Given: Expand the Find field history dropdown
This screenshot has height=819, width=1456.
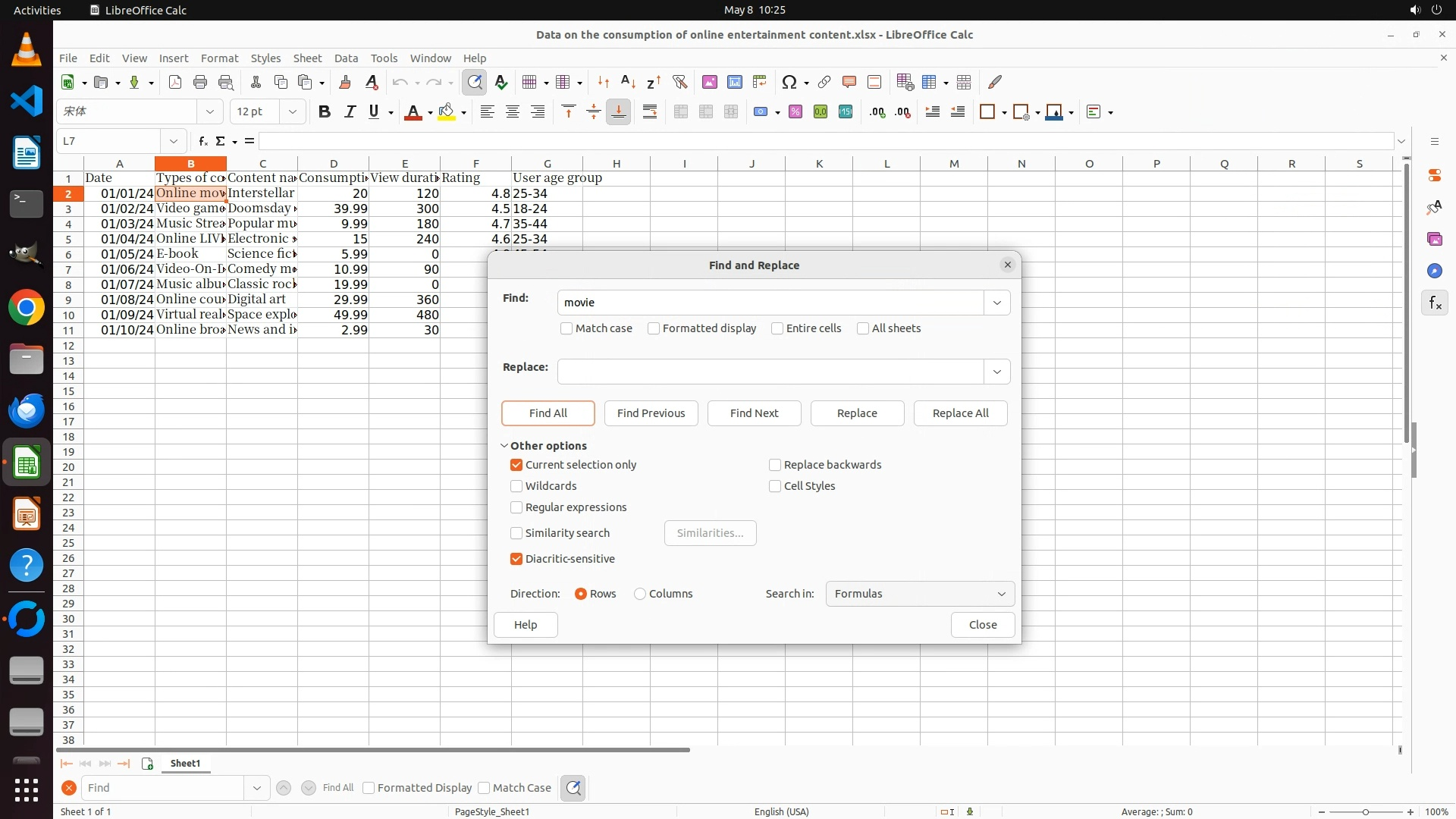Looking at the screenshot, I should pos(996,303).
